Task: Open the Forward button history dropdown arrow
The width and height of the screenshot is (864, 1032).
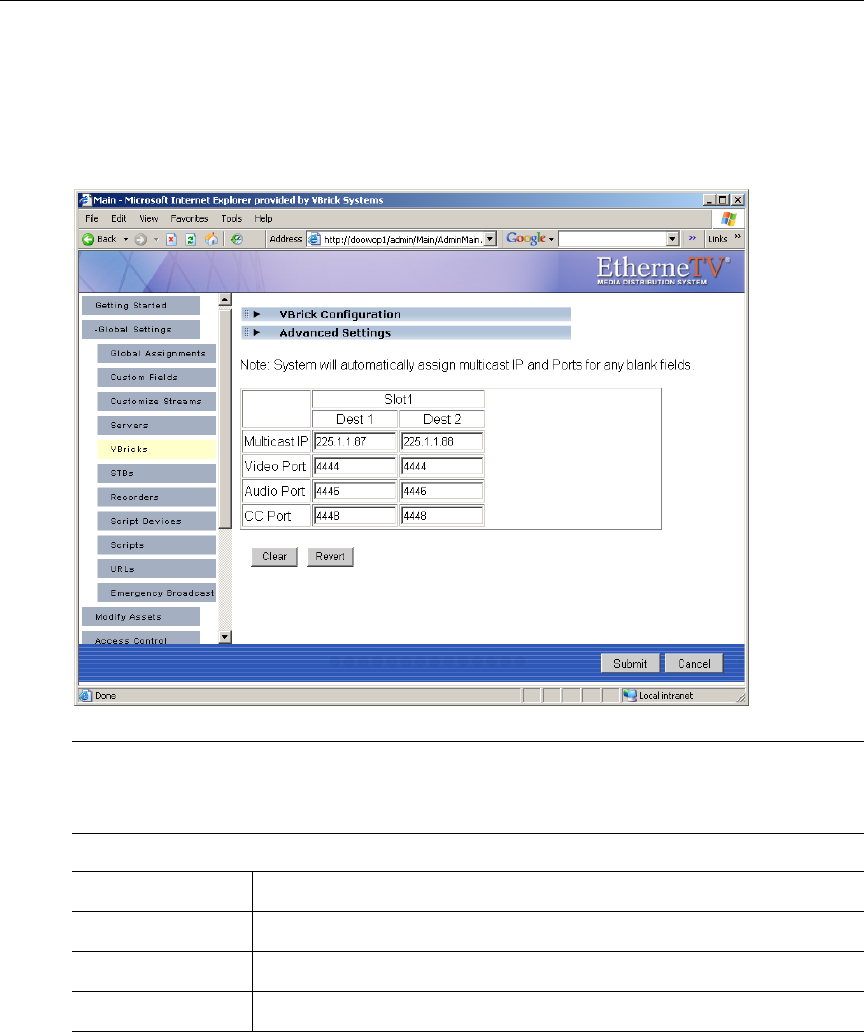Action: tap(156, 240)
